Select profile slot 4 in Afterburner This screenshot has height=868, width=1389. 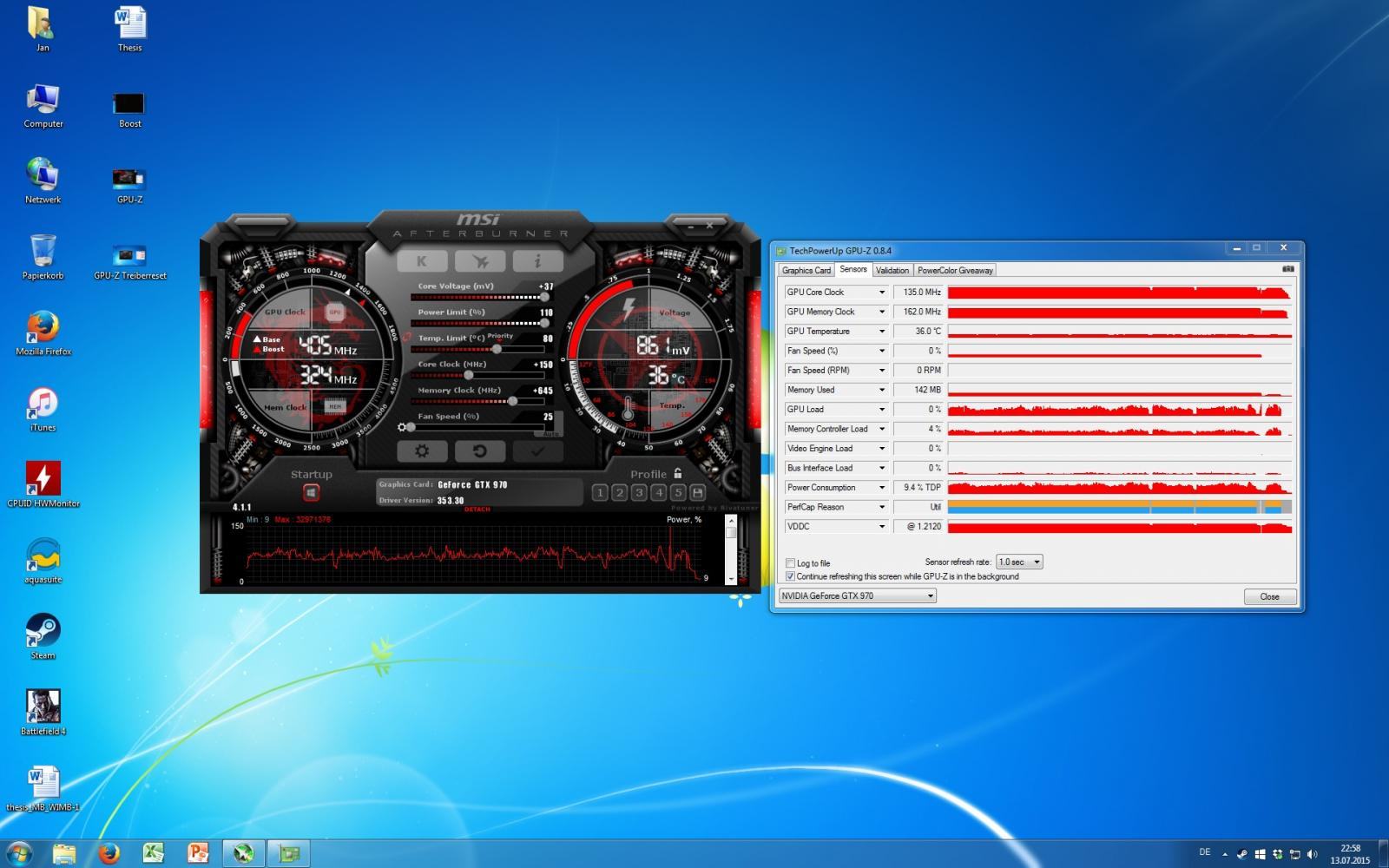pos(659,493)
